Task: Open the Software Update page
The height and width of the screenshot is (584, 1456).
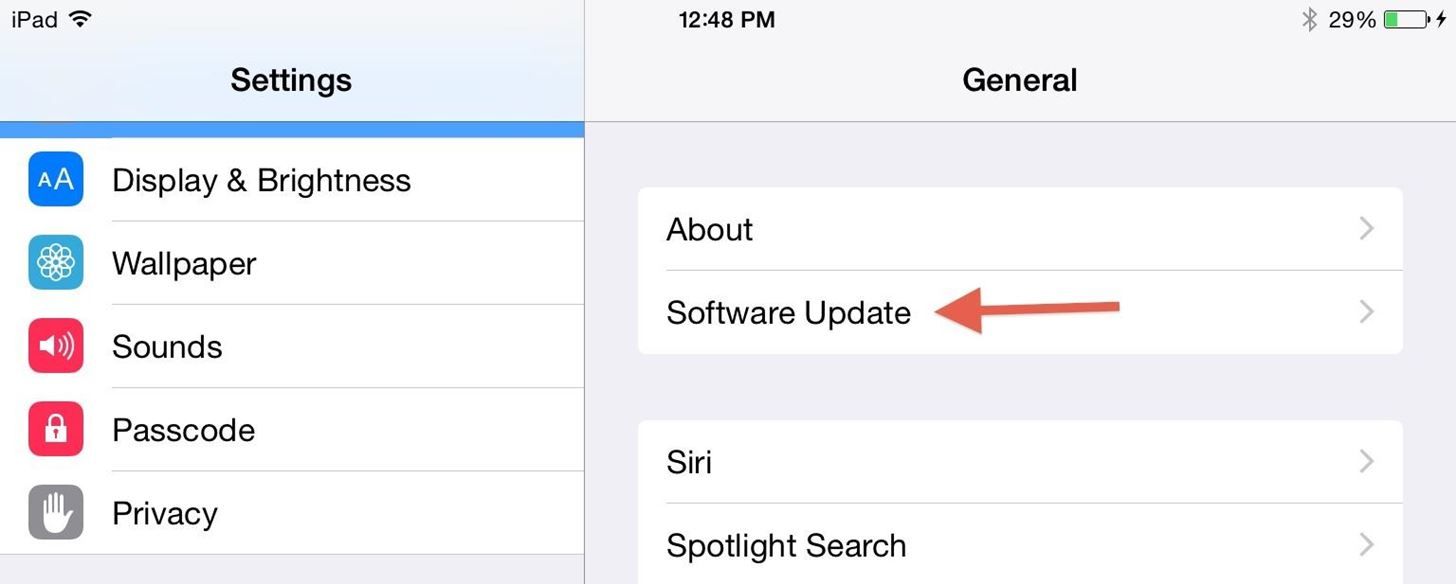Action: pyautogui.click(x=789, y=312)
